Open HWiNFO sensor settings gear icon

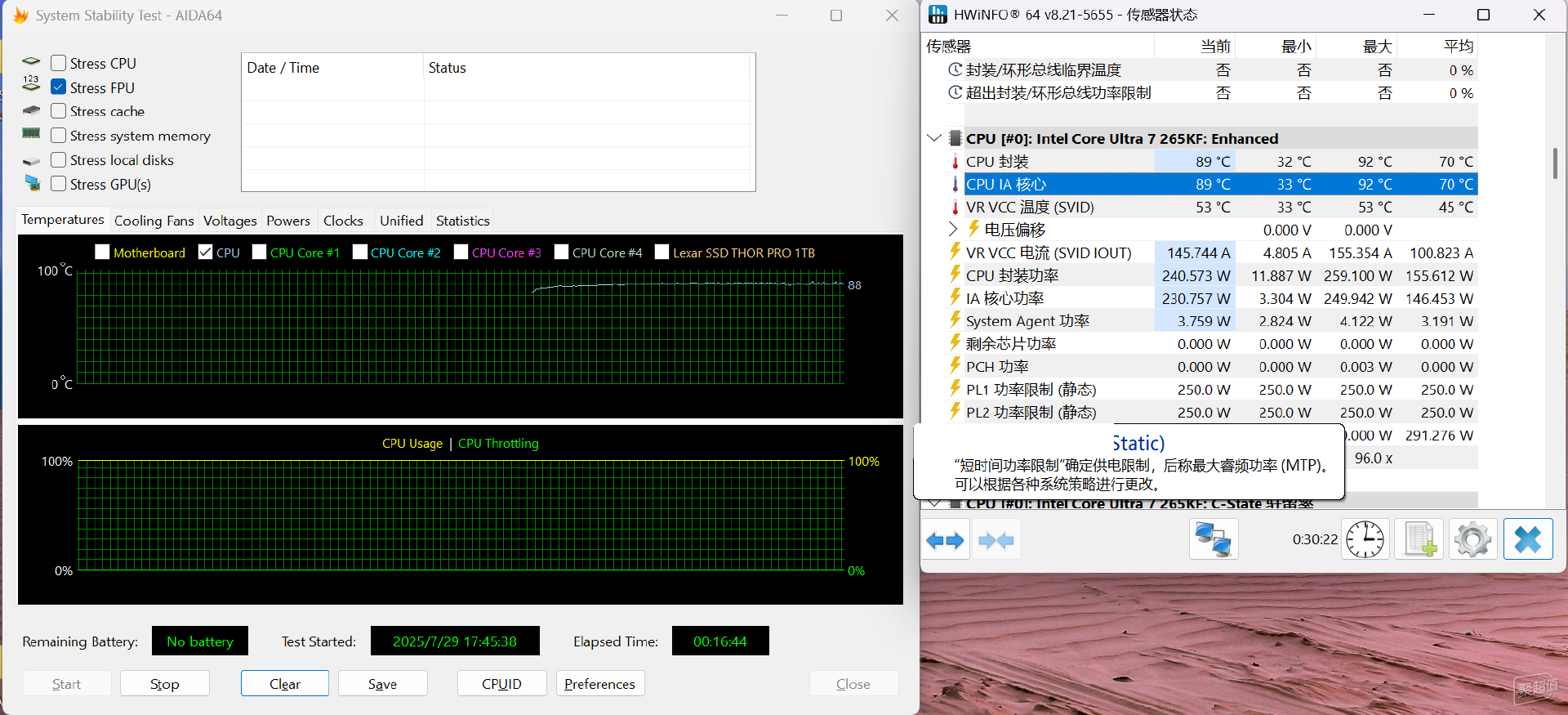tap(1473, 539)
